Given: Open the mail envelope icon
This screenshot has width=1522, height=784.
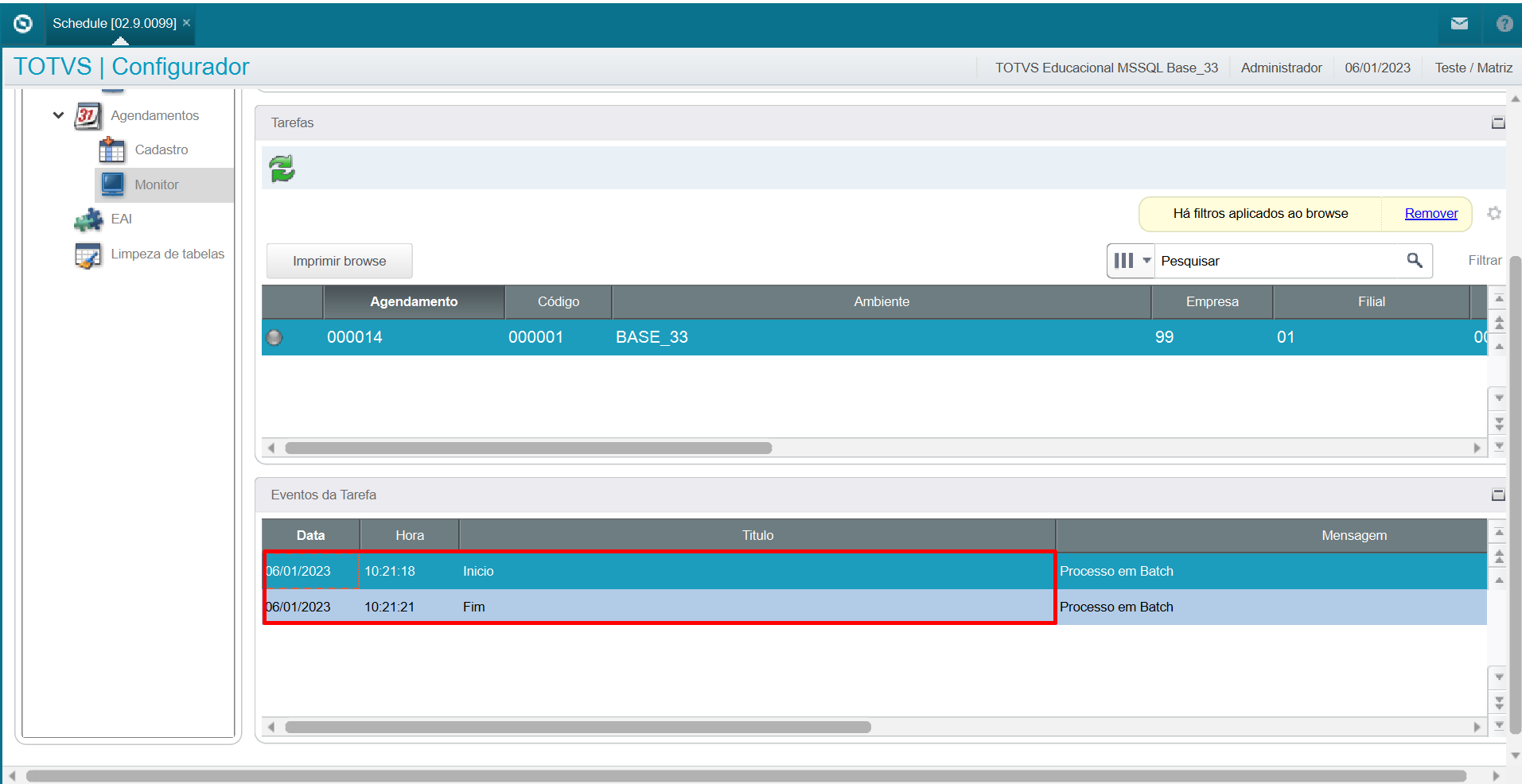Looking at the screenshot, I should pos(1459,24).
